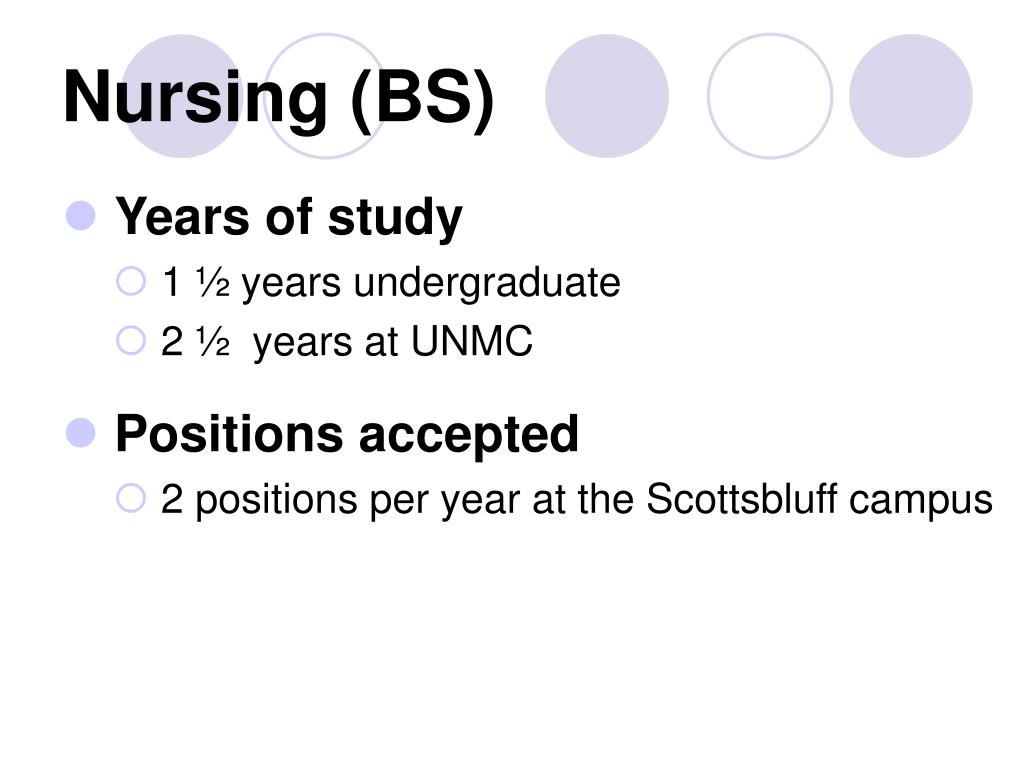Click the word 'undergraduate' in first sub-bullet
The height and width of the screenshot is (768, 1024).
coord(487,283)
